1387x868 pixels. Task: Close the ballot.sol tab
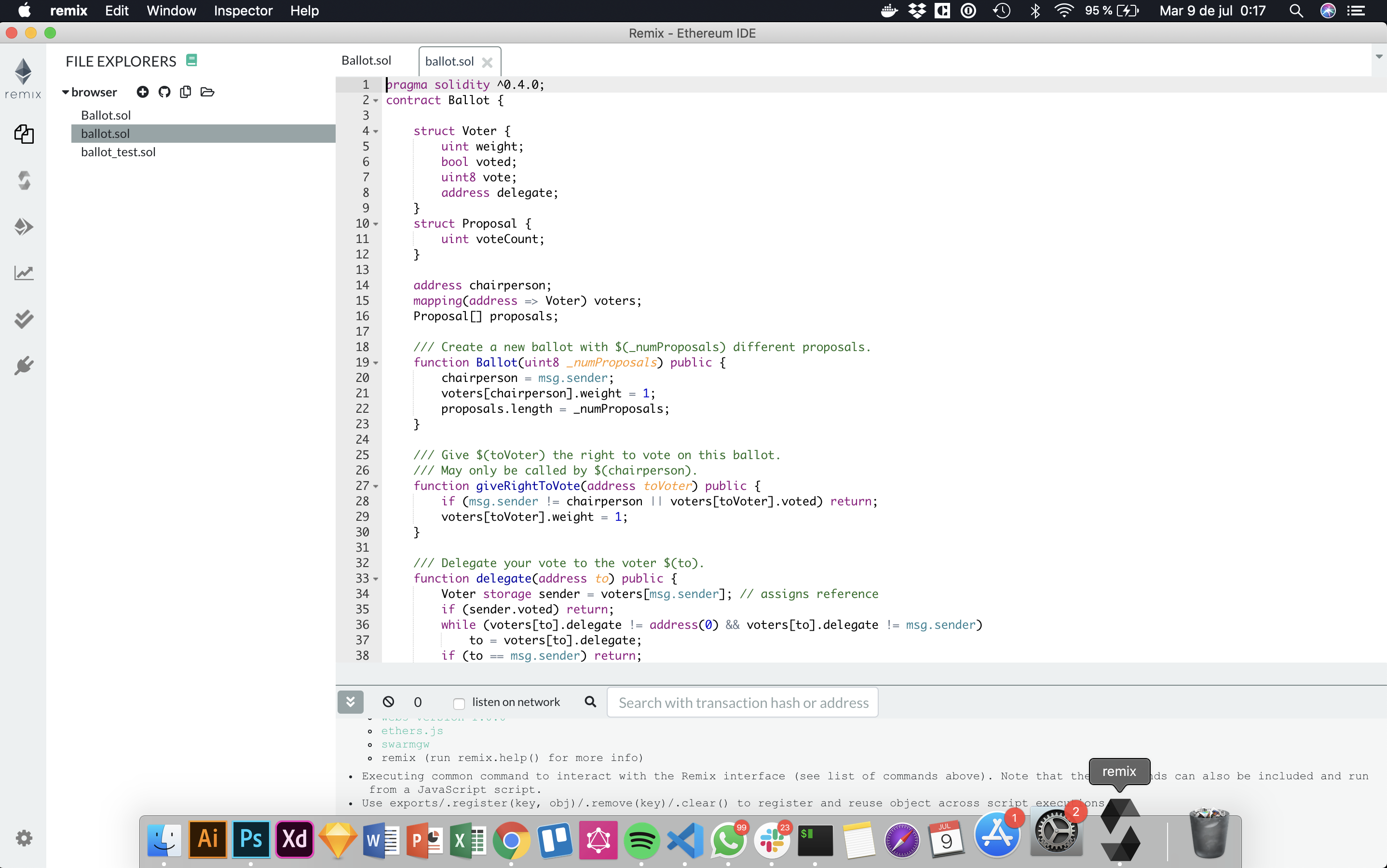click(x=488, y=62)
